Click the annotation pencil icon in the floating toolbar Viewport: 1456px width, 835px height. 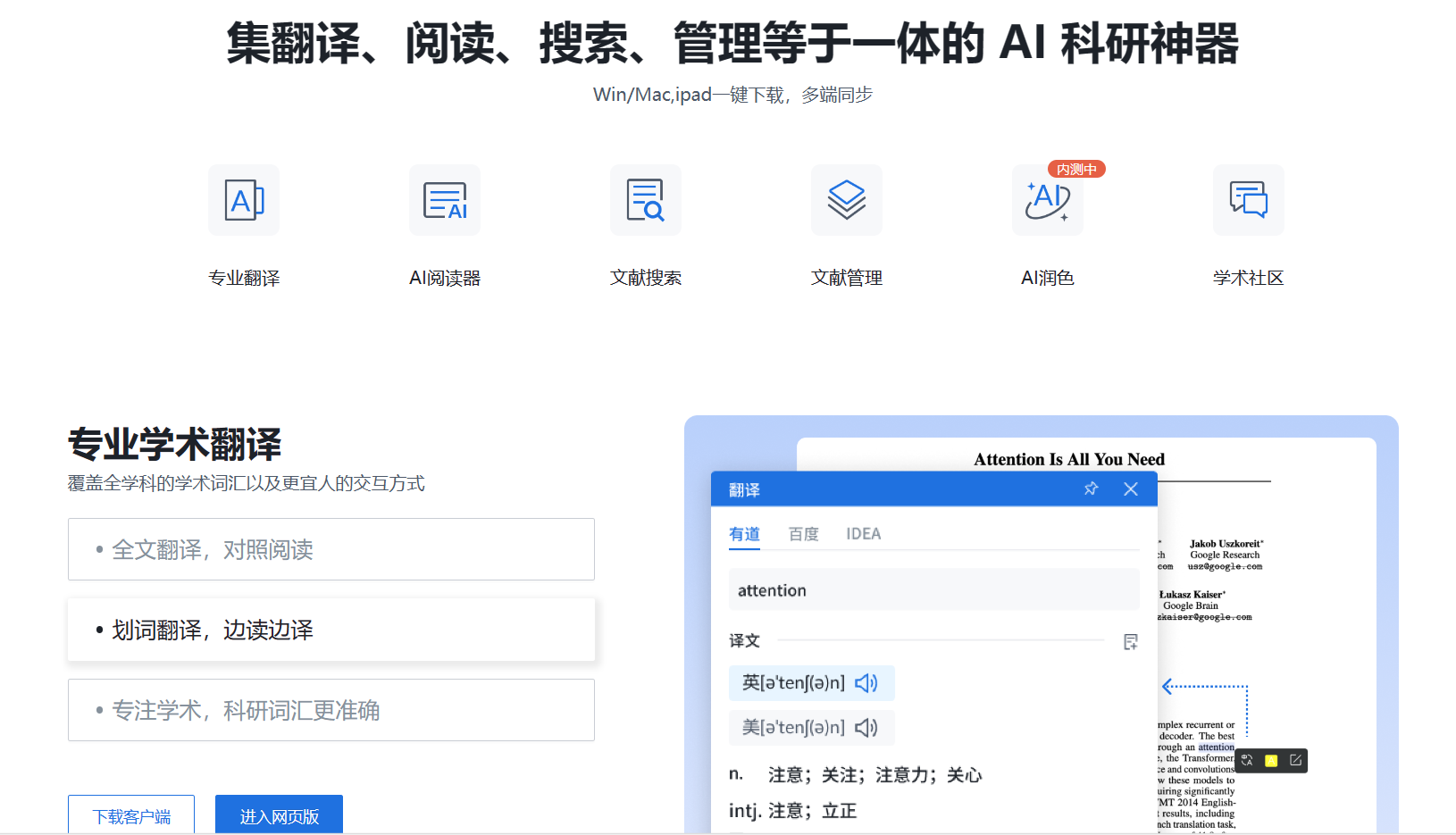click(1296, 760)
